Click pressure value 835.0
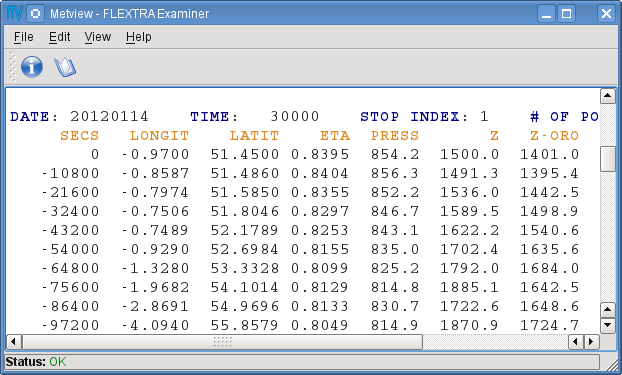Viewport: 622px width, 375px height. pos(395,250)
